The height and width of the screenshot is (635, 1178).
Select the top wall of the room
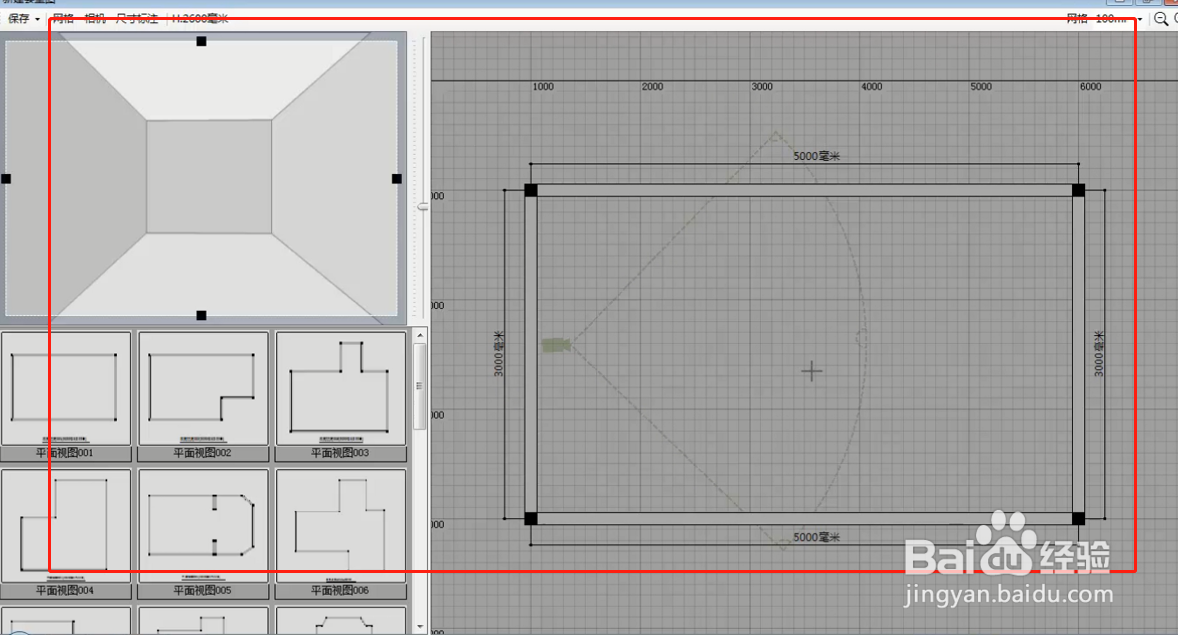pyautogui.click(x=804, y=190)
